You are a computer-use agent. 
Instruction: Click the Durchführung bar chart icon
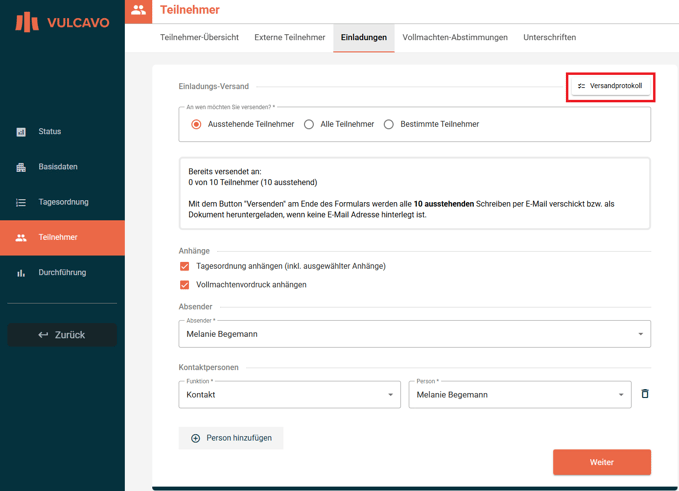pyautogui.click(x=21, y=273)
